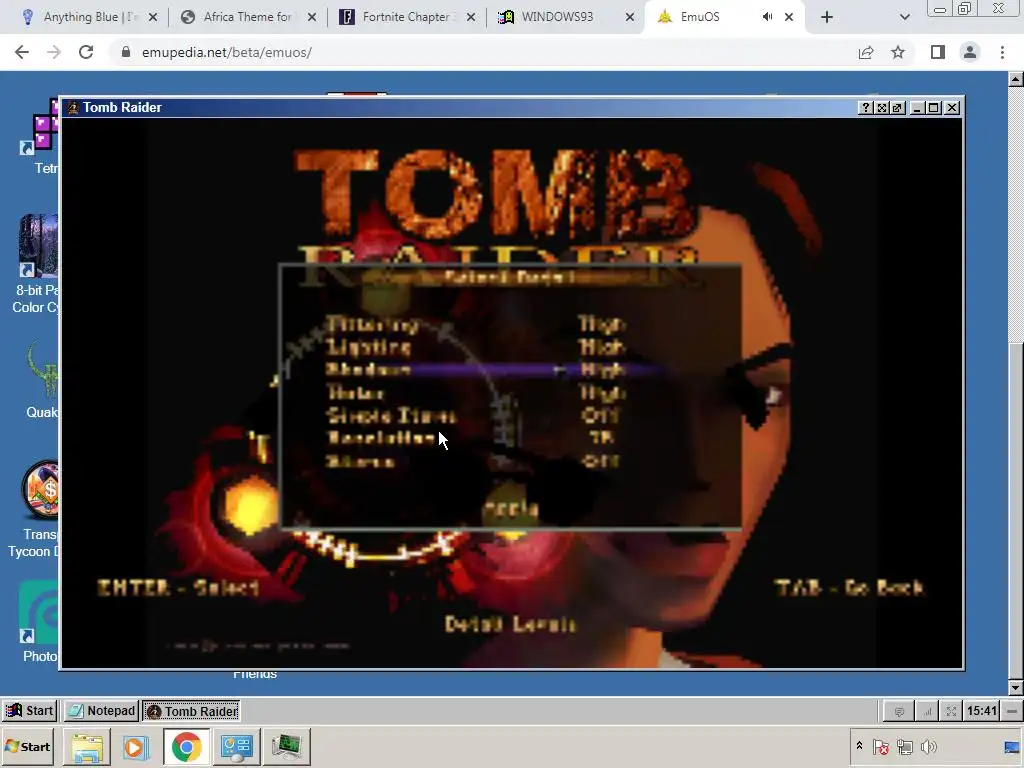The height and width of the screenshot is (768, 1024).
Task: Close the Anything Blue browser tab
Action: coord(153,17)
